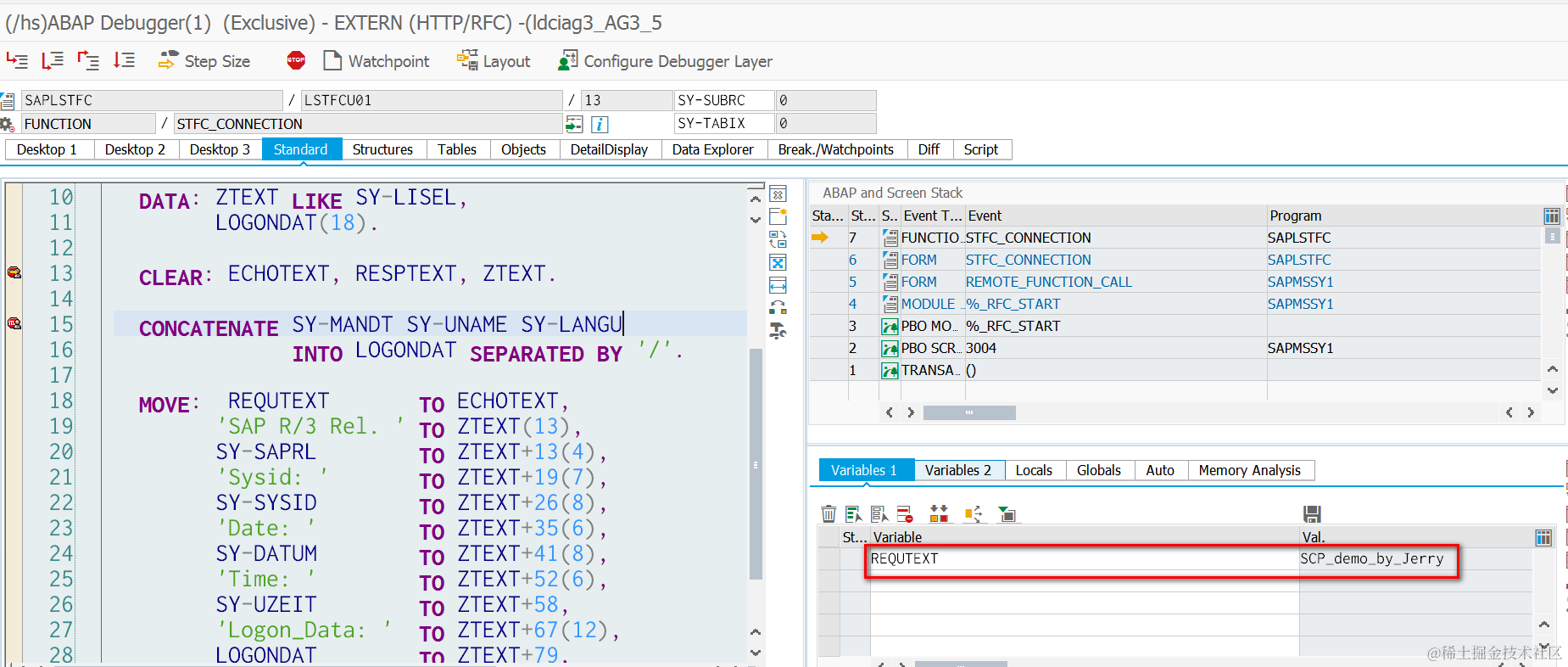The image size is (1568, 667).
Task: Open the DetailDisplay tab
Action: pos(609,149)
